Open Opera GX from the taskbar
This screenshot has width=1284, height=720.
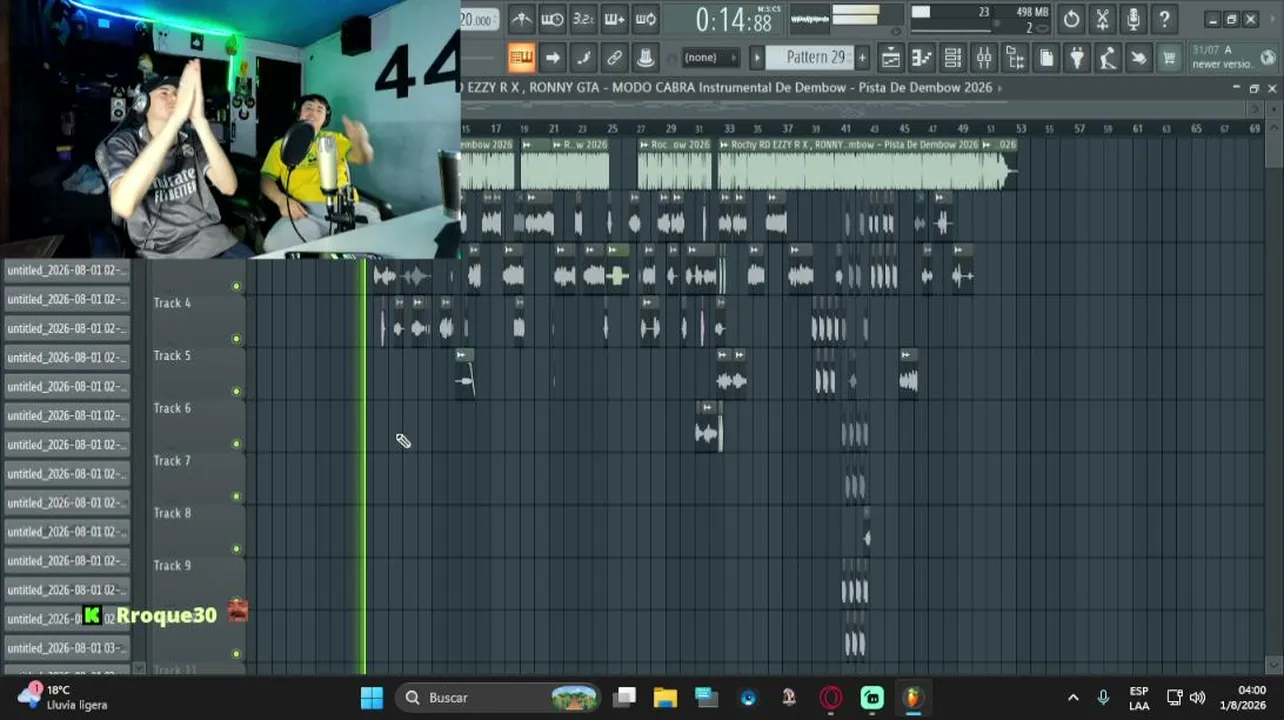[x=831, y=698]
